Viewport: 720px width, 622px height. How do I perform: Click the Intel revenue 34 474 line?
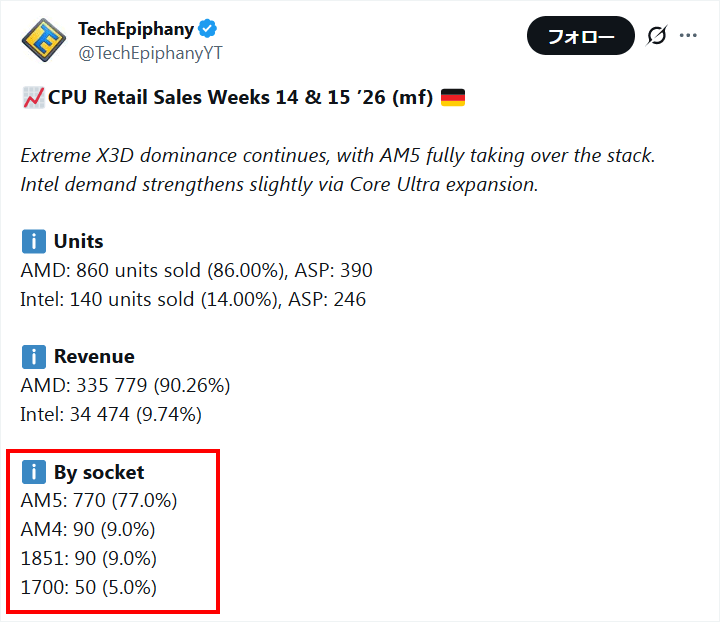[x=111, y=414]
